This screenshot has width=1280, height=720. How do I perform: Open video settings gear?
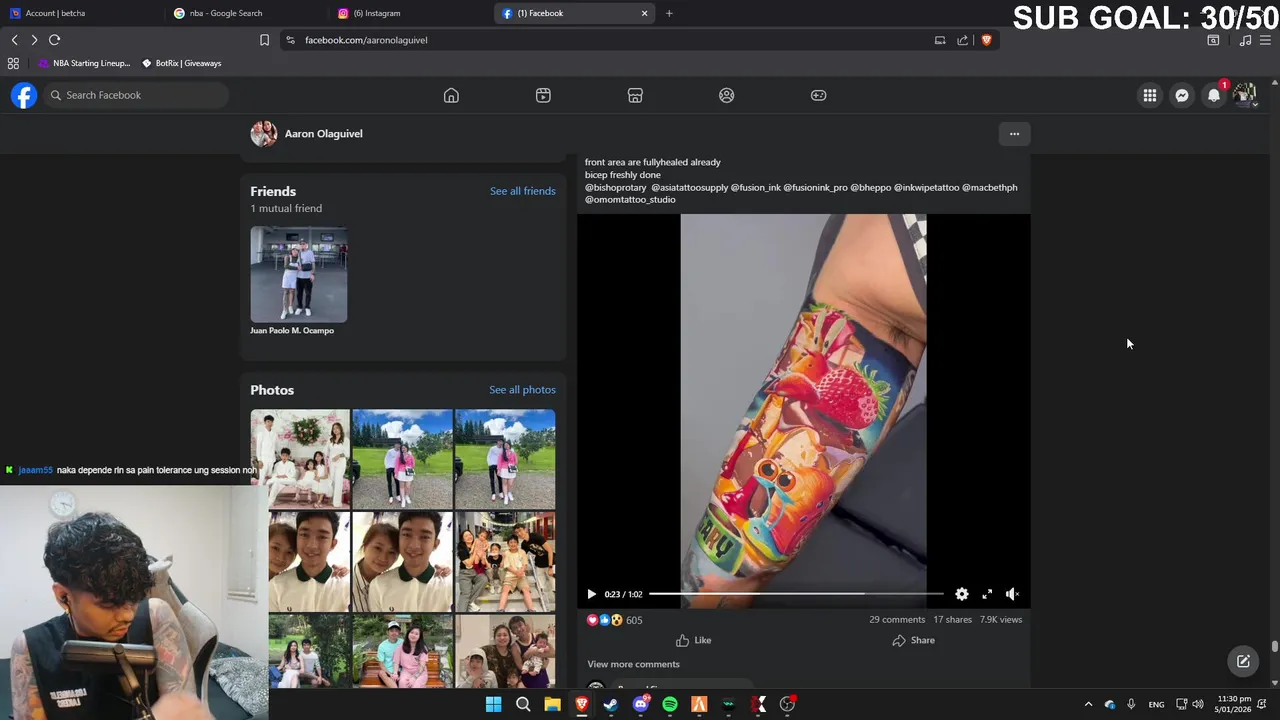click(x=962, y=594)
